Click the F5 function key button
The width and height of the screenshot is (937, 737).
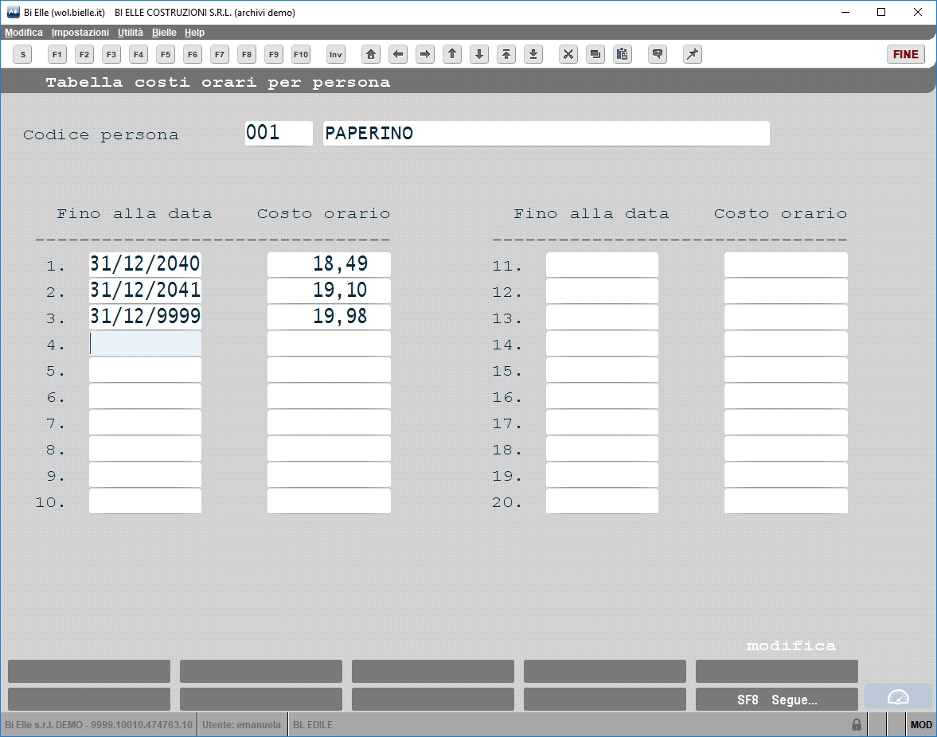tap(166, 54)
